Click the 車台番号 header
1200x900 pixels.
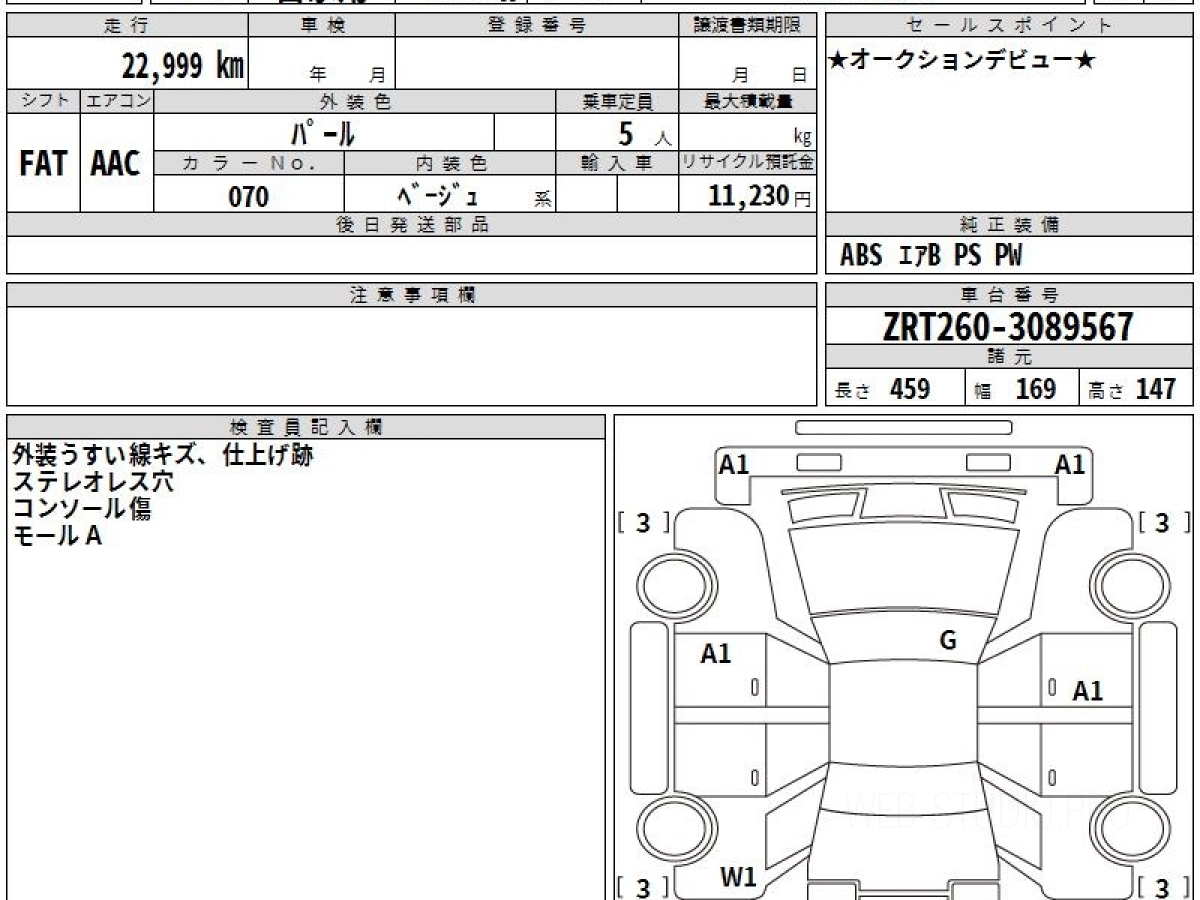tap(1009, 295)
